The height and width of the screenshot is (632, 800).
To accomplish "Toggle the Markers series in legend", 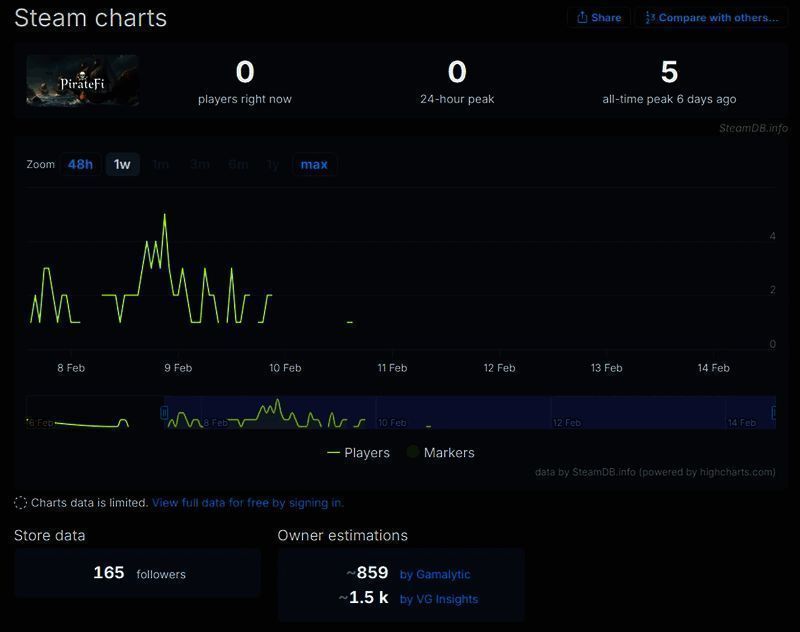I will coord(440,453).
